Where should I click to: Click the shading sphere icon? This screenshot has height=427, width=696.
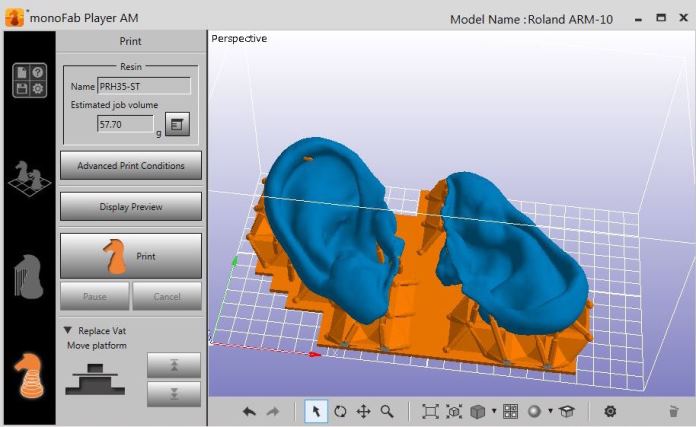coord(534,411)
